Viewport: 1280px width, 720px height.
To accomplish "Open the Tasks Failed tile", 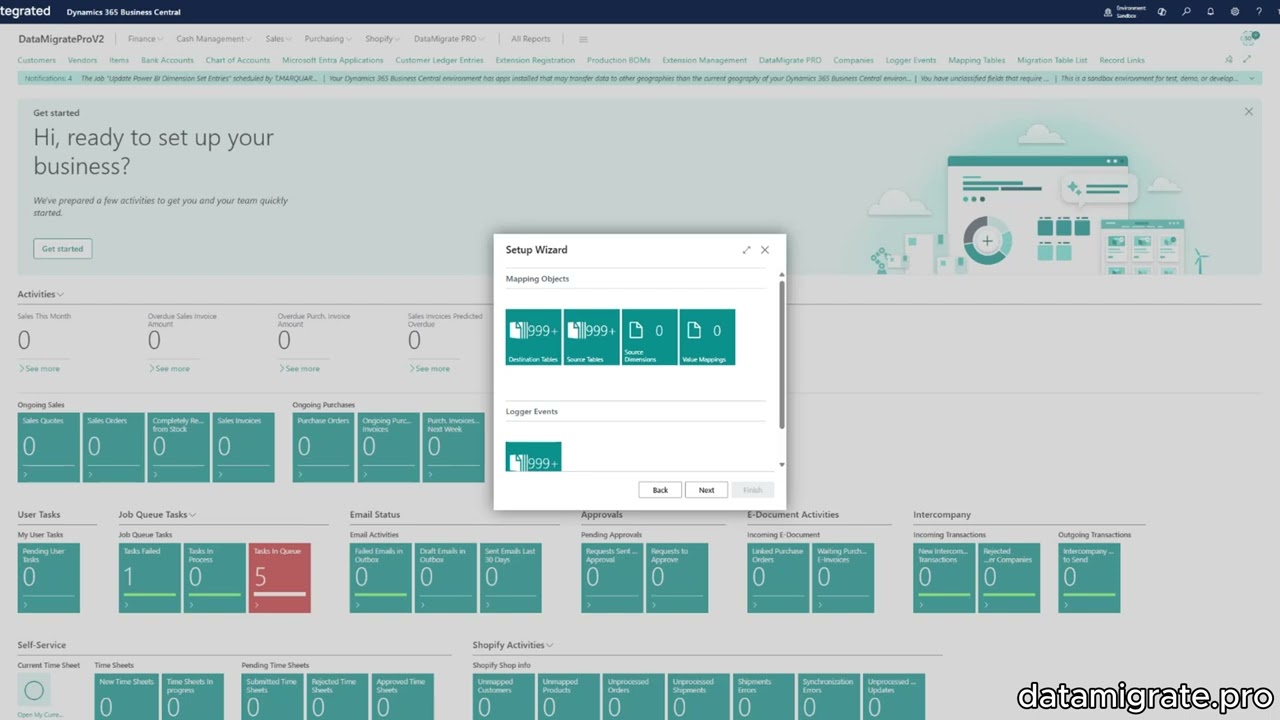I will click(150, 578).
